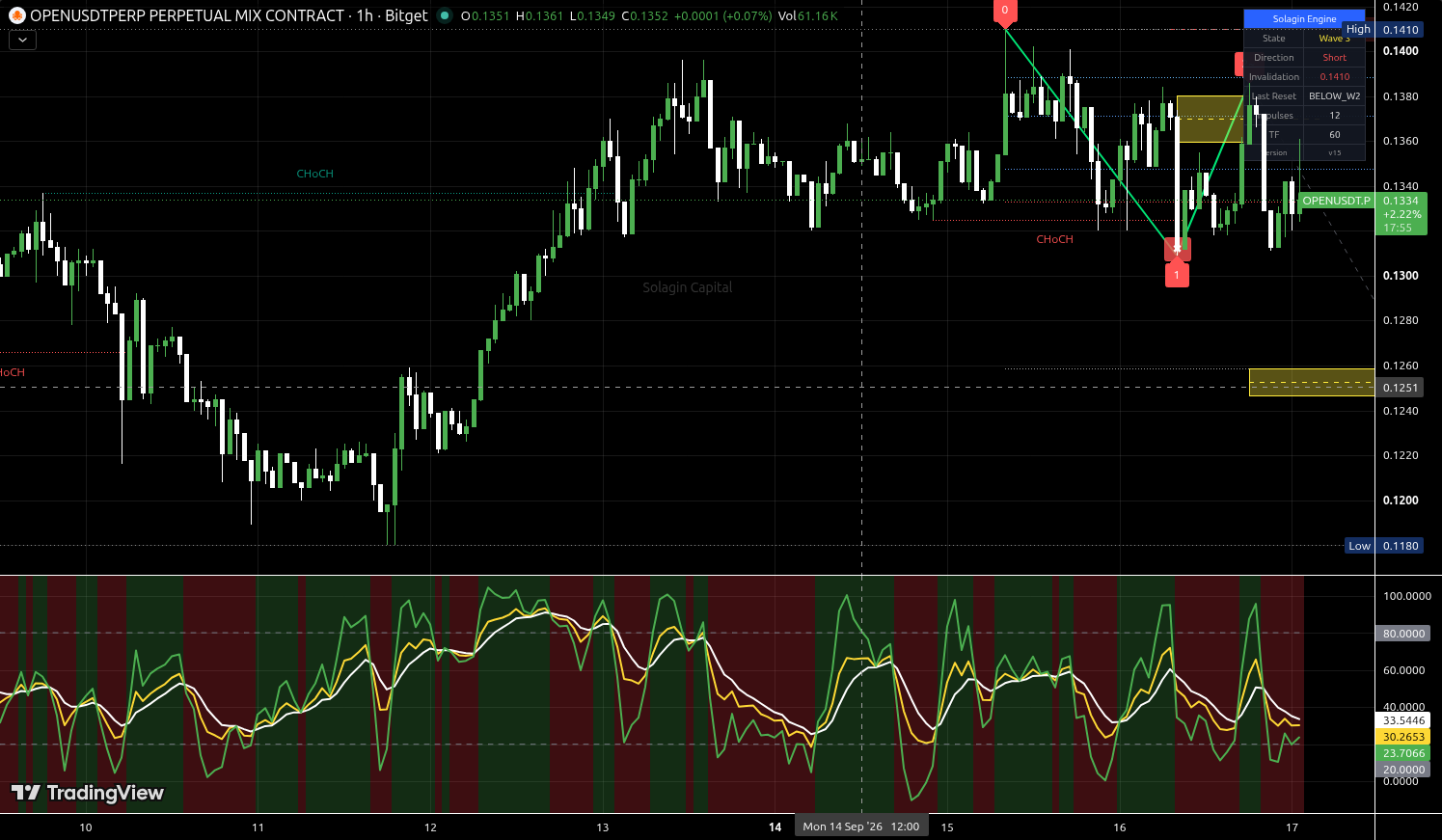Click the red CHoCH label under the candles
The width and height of the screenshot is (1442, 840).
coord(1055,239)
